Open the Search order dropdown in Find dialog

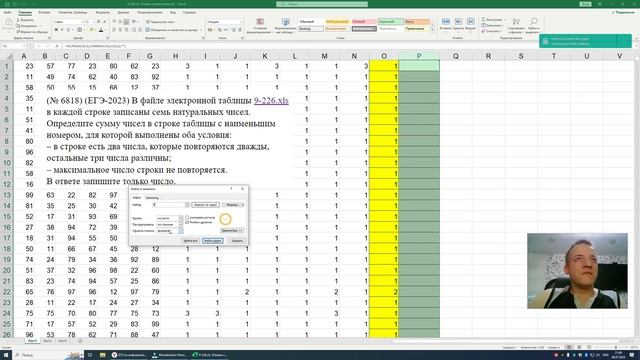pos(181,224)
